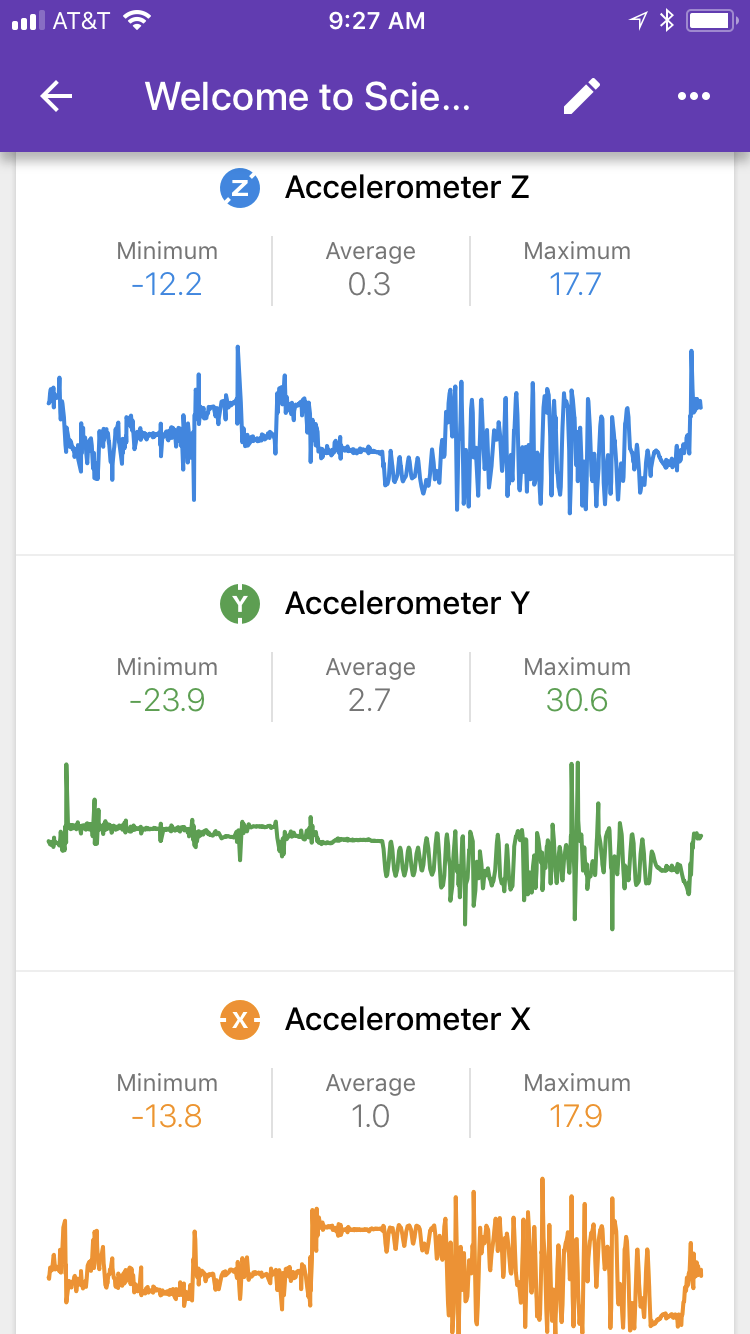The width and height of the screenshot is (750, 1334).
Task: Open the pencil edit icon
Action: pos(582,97)
